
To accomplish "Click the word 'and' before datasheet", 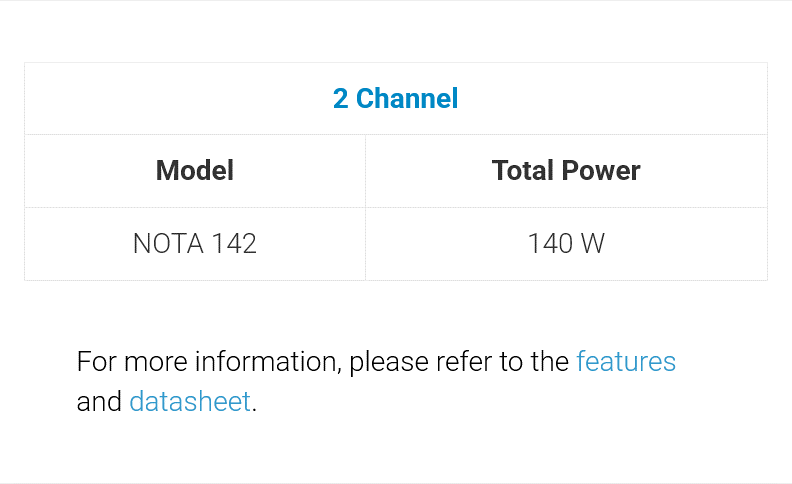I will click(98, 402).
